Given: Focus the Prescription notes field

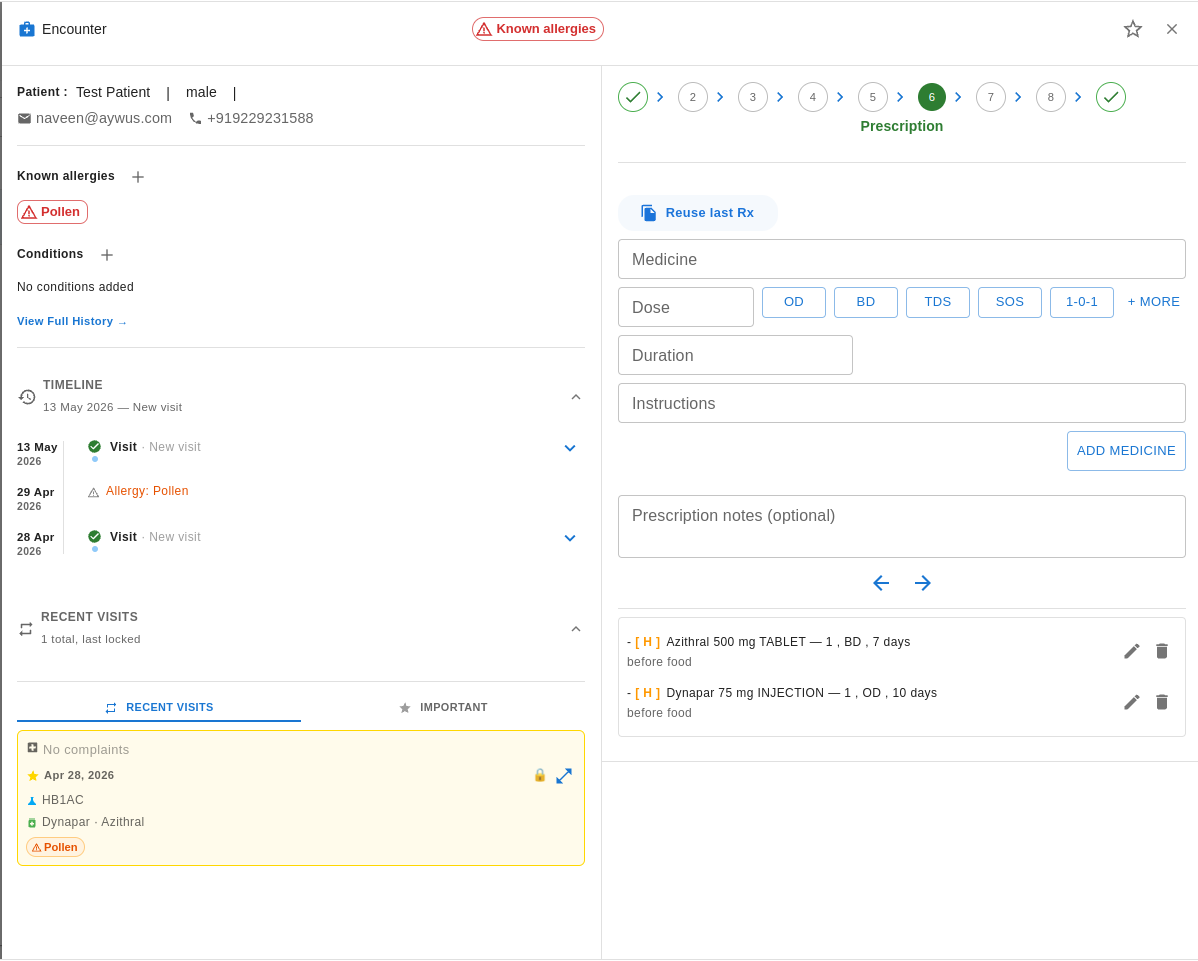Looking at the screenshot, I should coord(902,526).
